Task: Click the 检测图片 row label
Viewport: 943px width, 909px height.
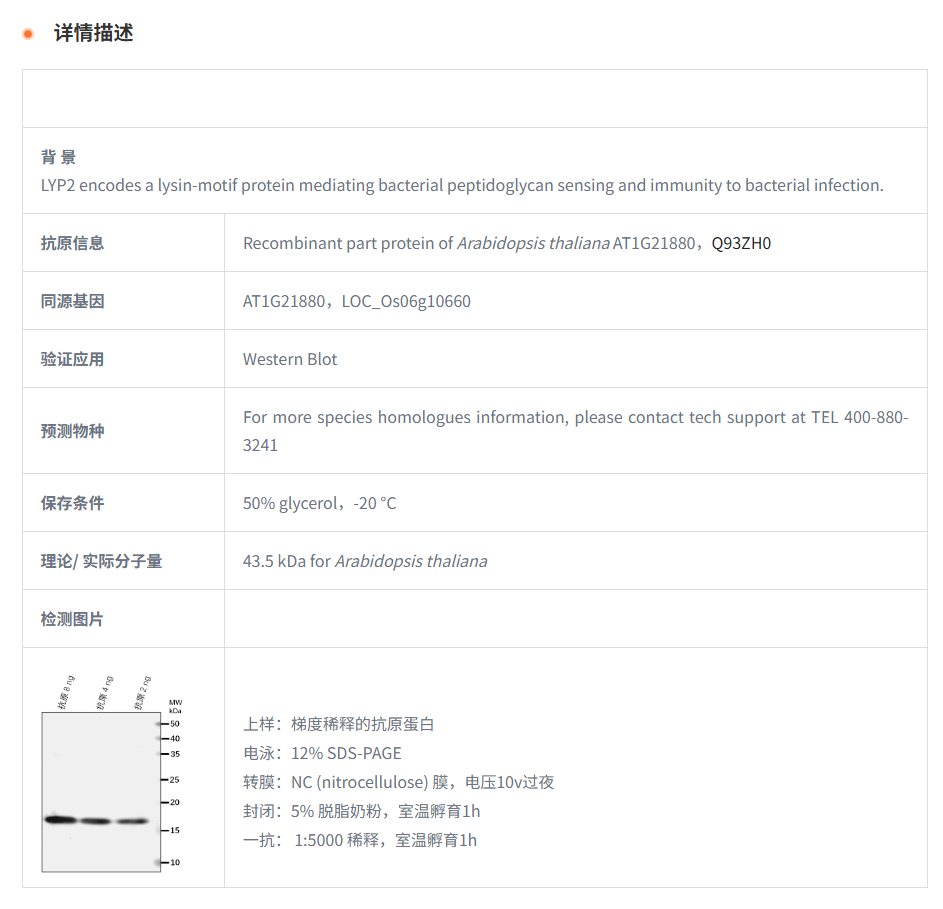Action: pos(72,619)
